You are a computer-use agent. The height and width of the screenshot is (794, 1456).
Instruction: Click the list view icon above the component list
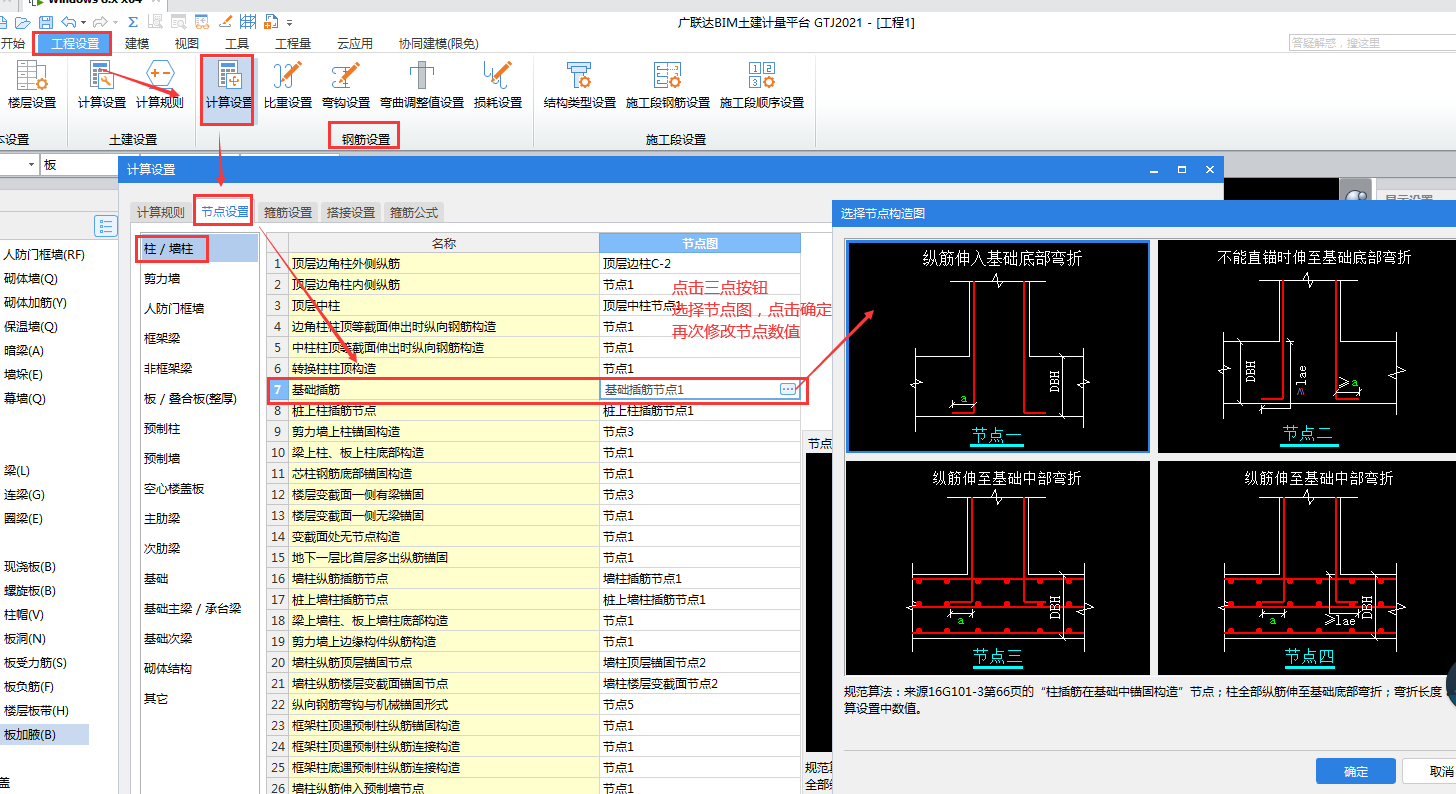[105, 226]
